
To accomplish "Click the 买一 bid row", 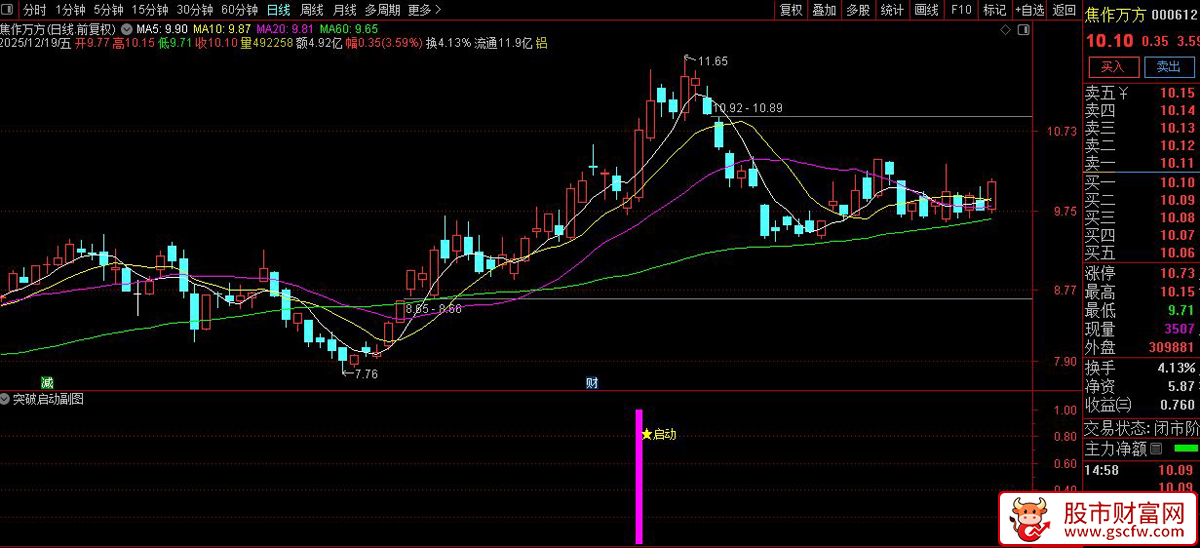I will 1142,182.
